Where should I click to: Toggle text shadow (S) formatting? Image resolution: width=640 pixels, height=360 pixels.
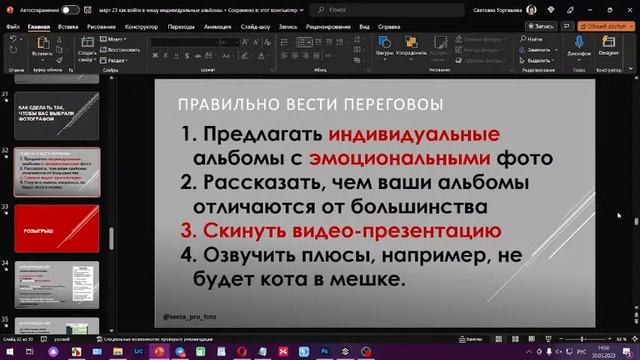(187, 56)
